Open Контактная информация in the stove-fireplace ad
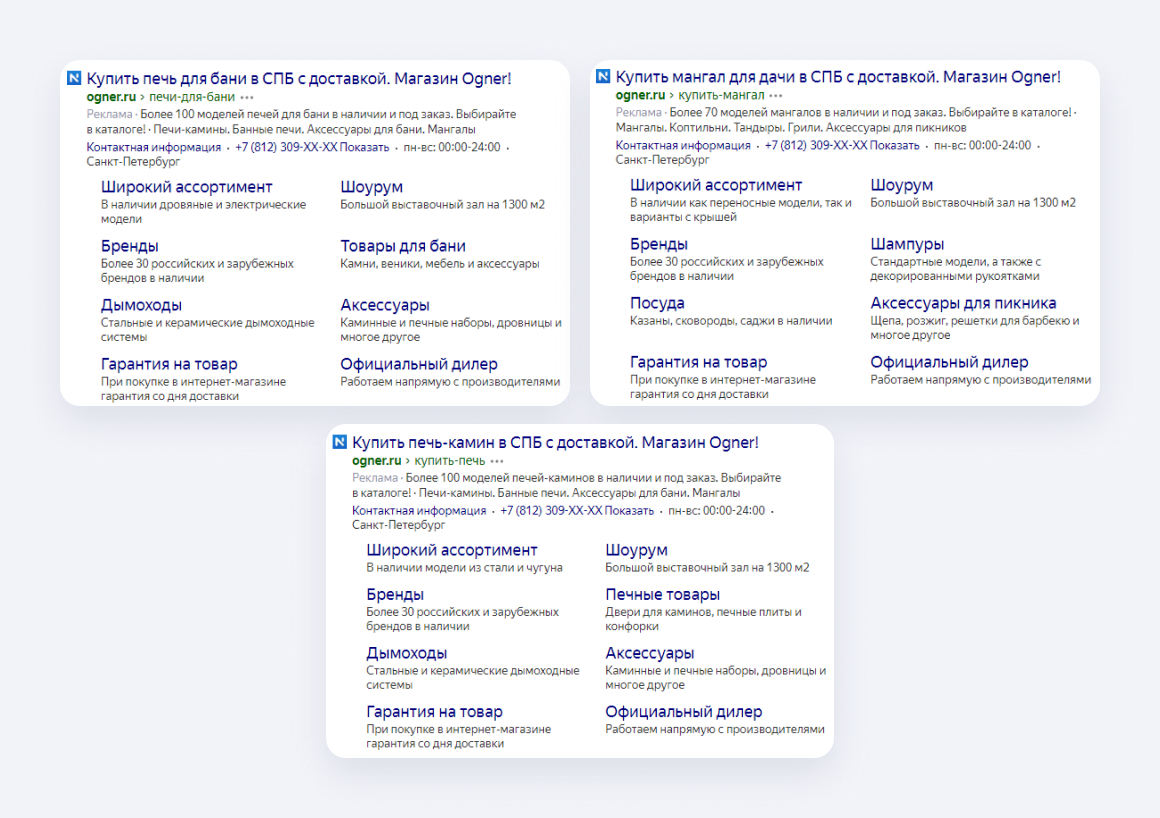 click(x=419, y=511)
